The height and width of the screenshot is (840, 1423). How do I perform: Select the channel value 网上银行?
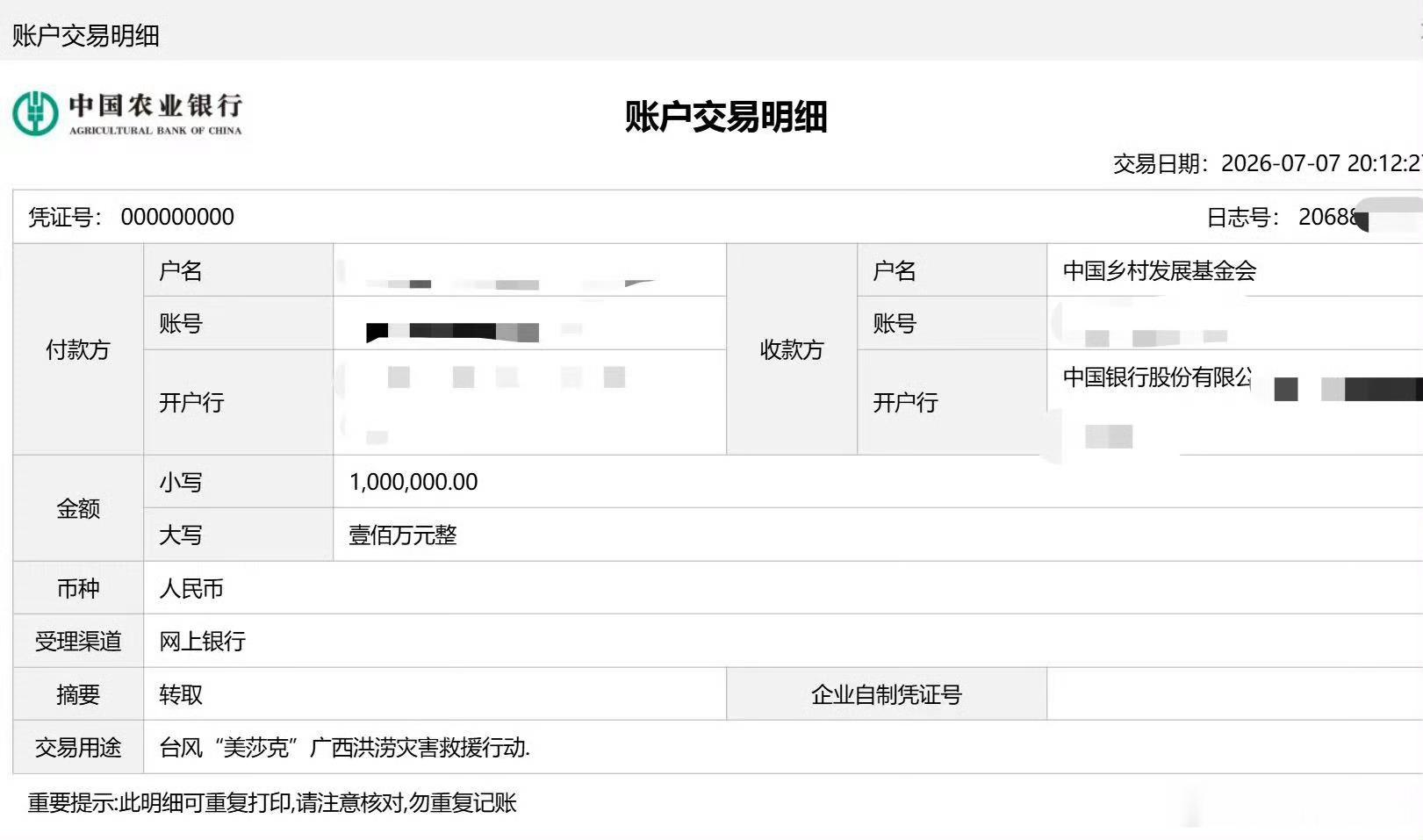(202, 641)
